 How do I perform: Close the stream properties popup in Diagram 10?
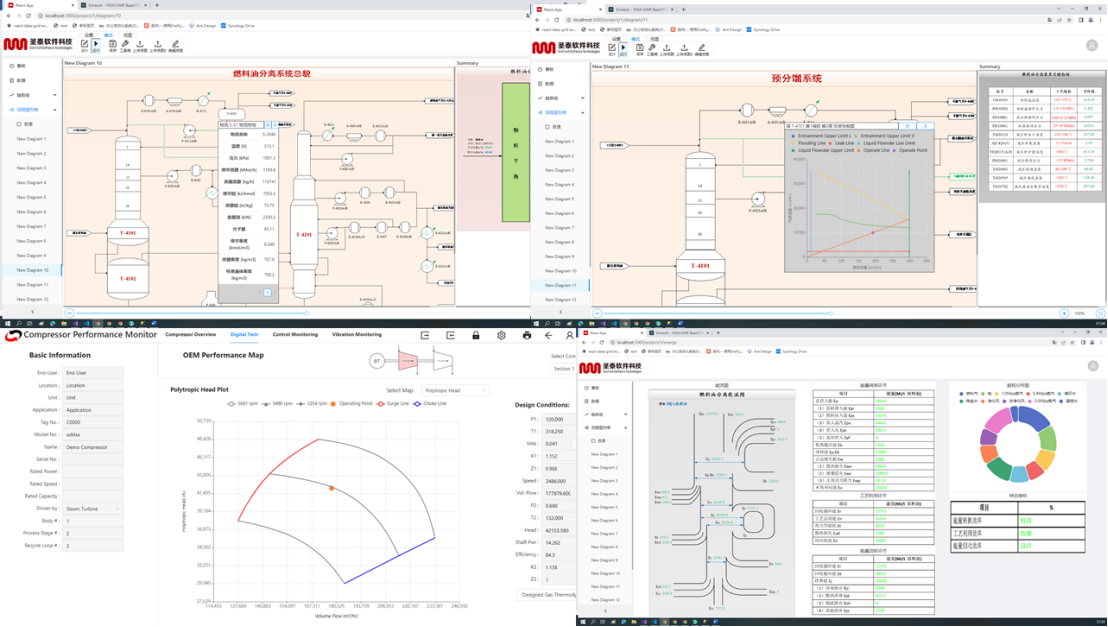[x=275, y=124]
